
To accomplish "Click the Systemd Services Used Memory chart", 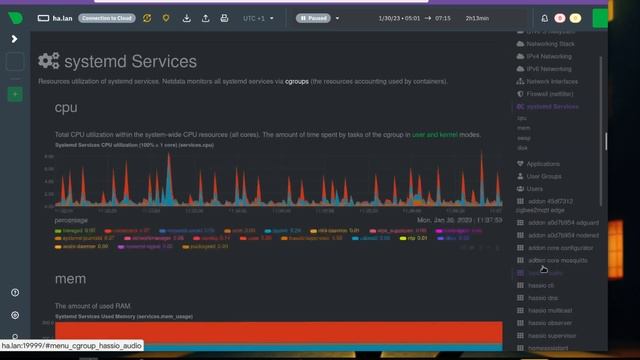I will click(278, 336).
